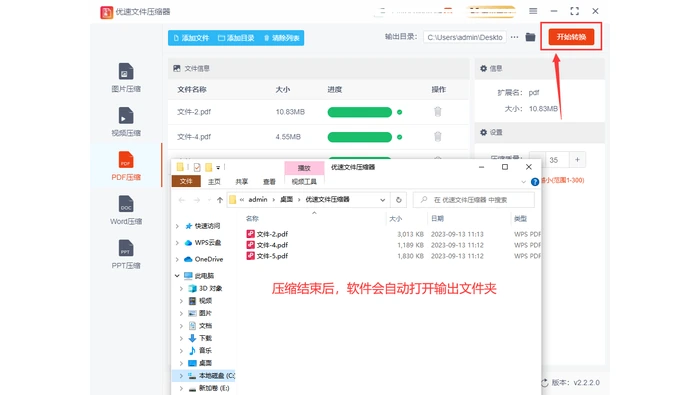This screenshot has width=700, height=395.
Task: Click the 优速文件压缩器 app logo
Action: (x=106, y=12)
